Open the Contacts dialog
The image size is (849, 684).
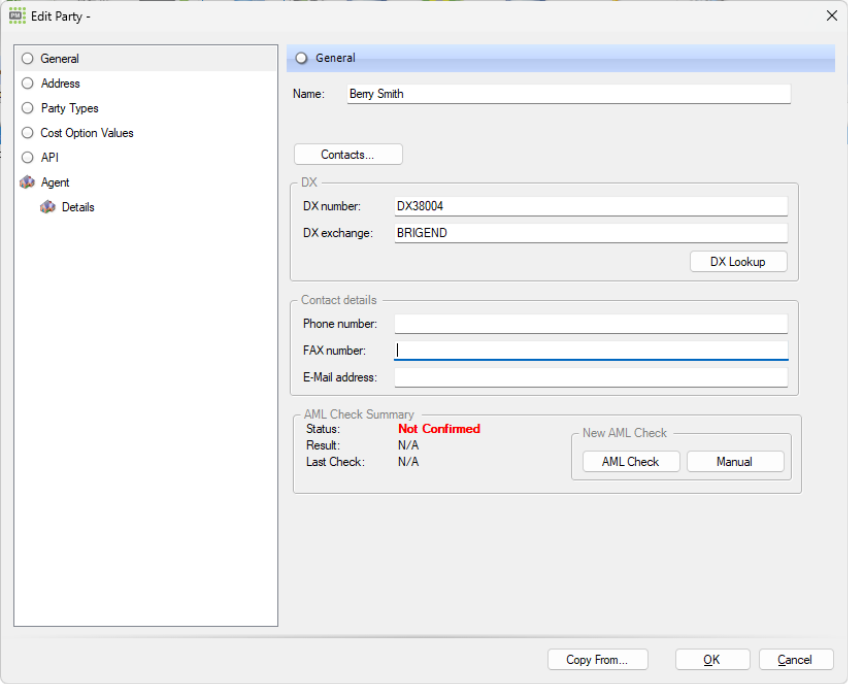point(347,154)
